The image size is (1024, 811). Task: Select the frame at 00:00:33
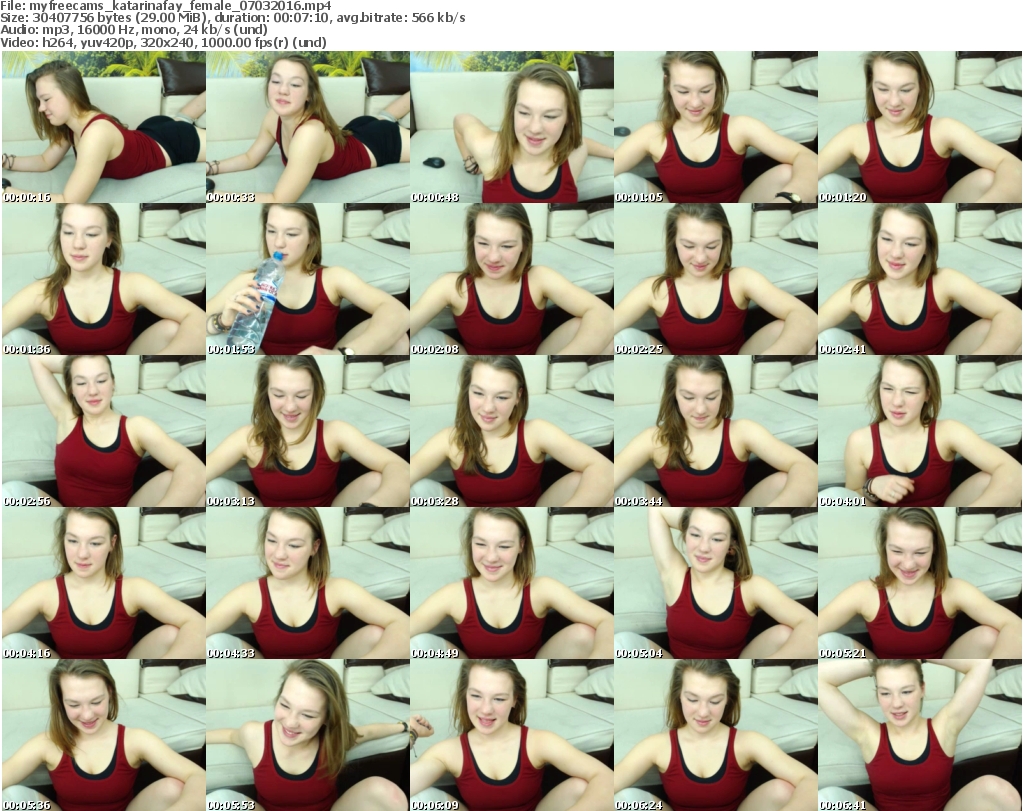pyautogui.click(x=307, y=127)
